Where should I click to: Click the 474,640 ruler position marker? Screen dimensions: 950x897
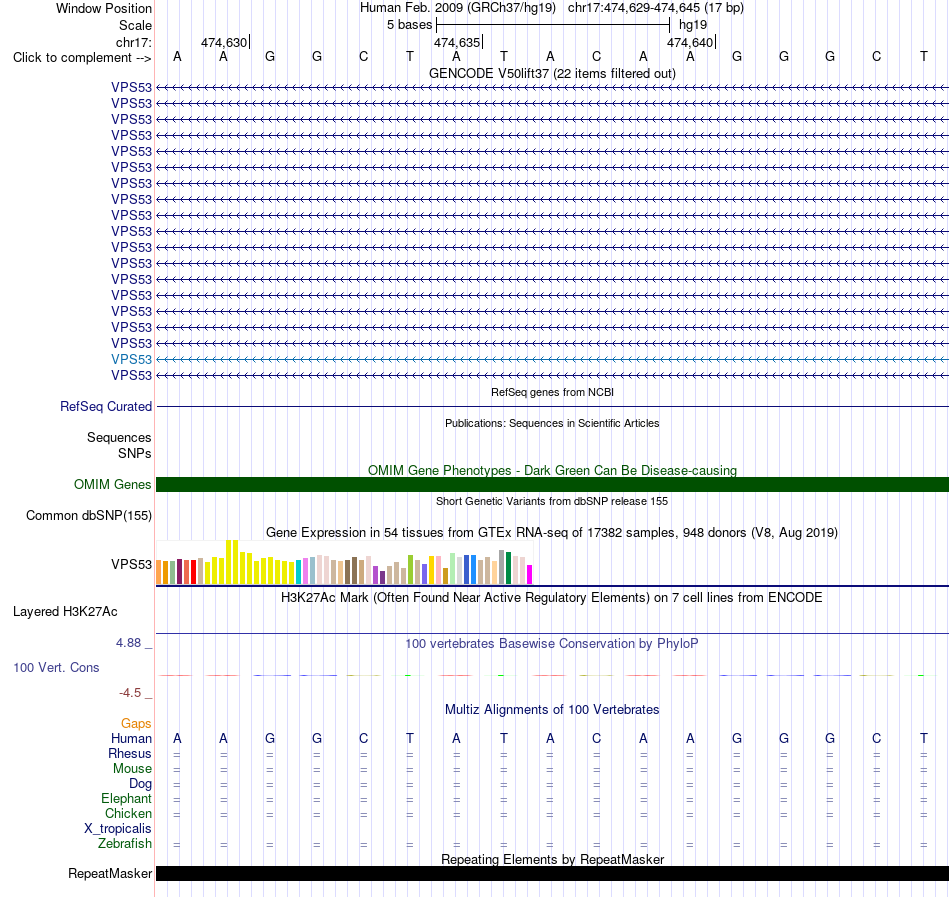point(691,42)
